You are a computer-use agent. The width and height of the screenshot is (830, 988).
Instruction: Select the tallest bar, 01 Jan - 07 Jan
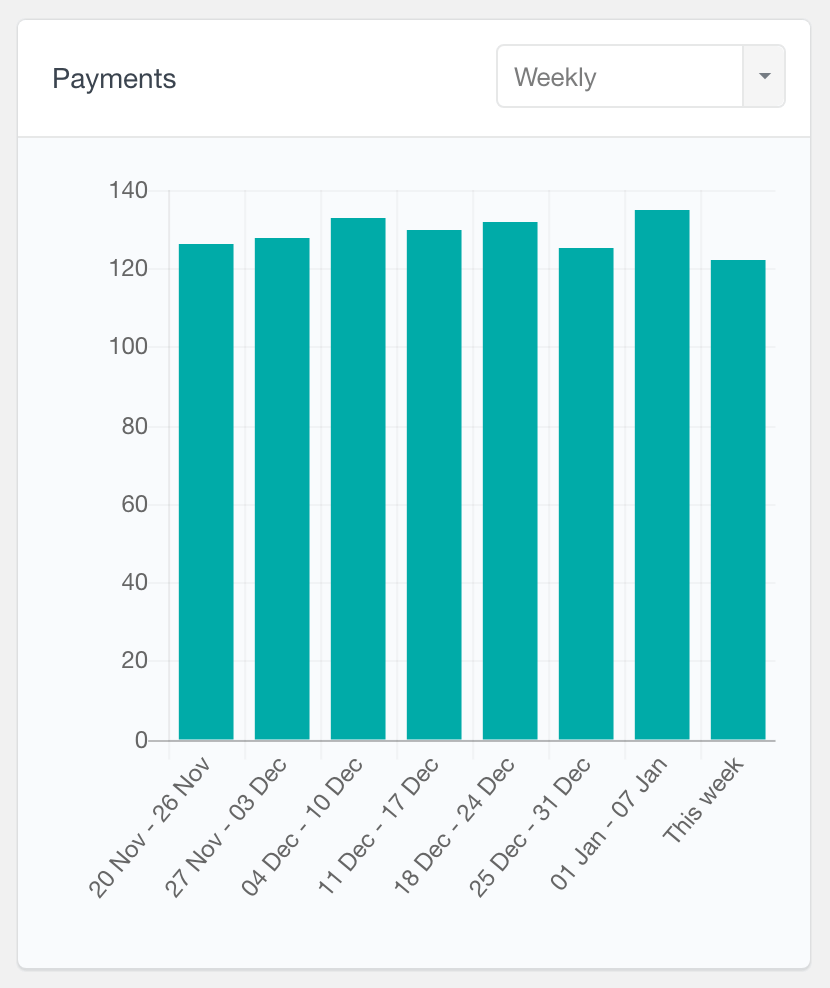click(662, 475)
